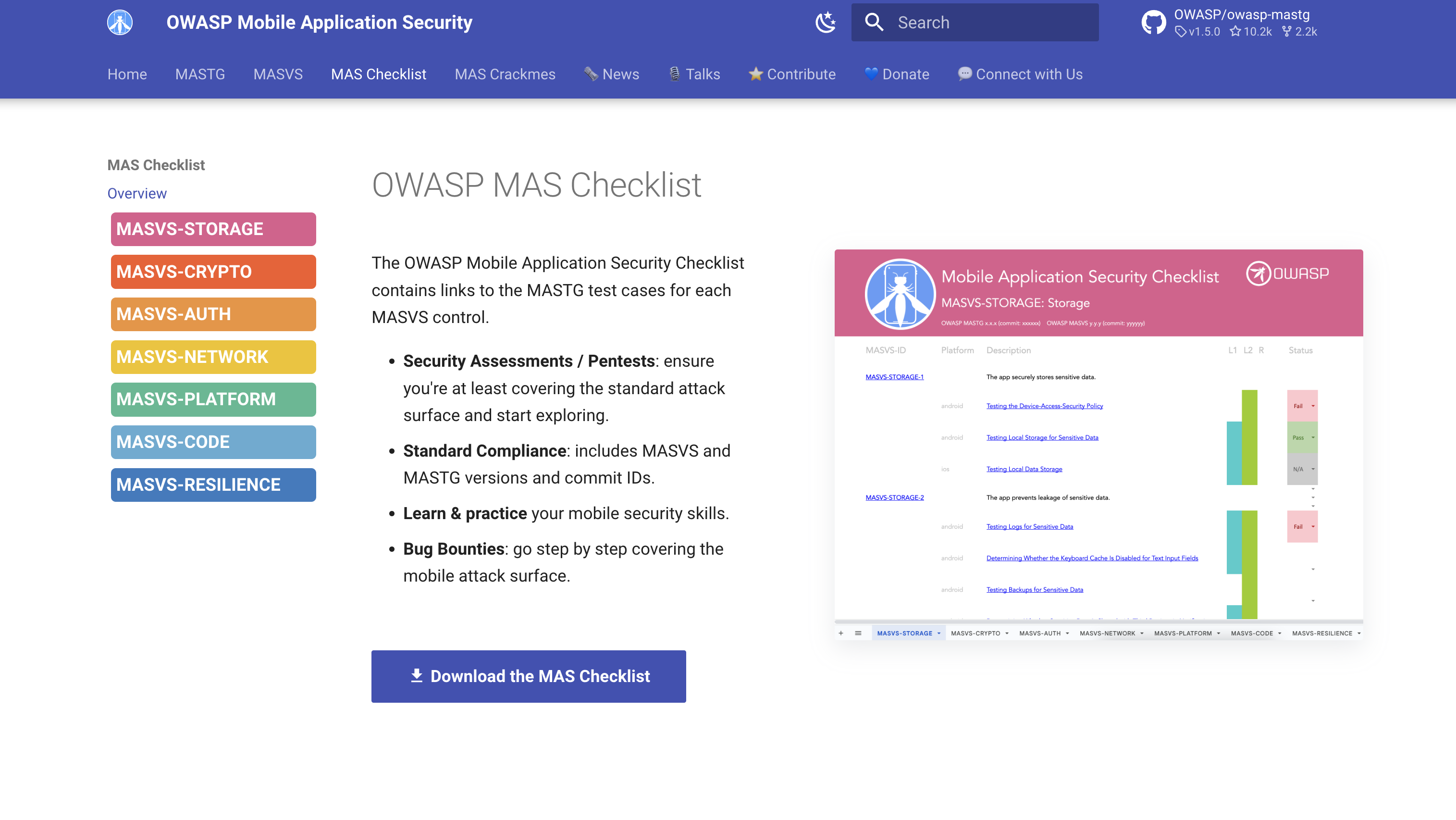
Task: Click the version tag icon
Action: point(1181,32)
